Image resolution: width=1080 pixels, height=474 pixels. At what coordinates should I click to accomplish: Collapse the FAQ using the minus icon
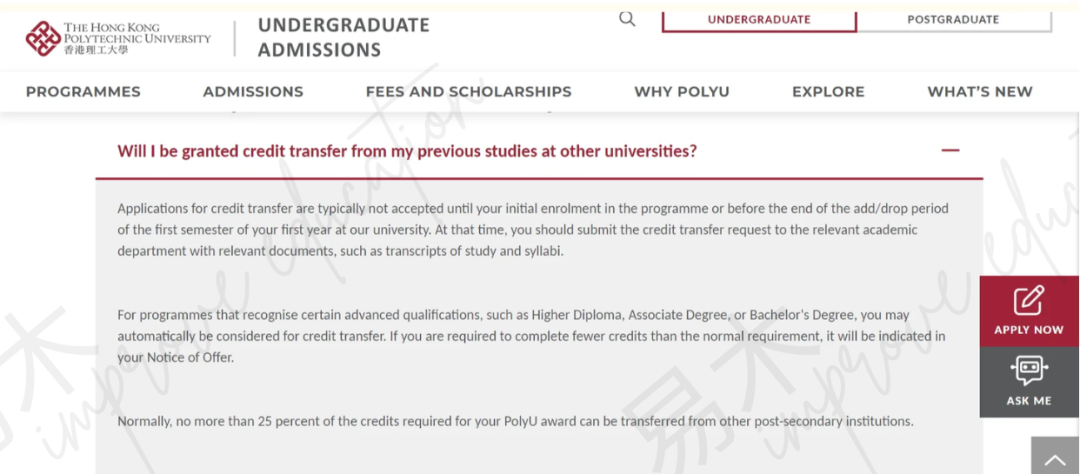point(951,150)
